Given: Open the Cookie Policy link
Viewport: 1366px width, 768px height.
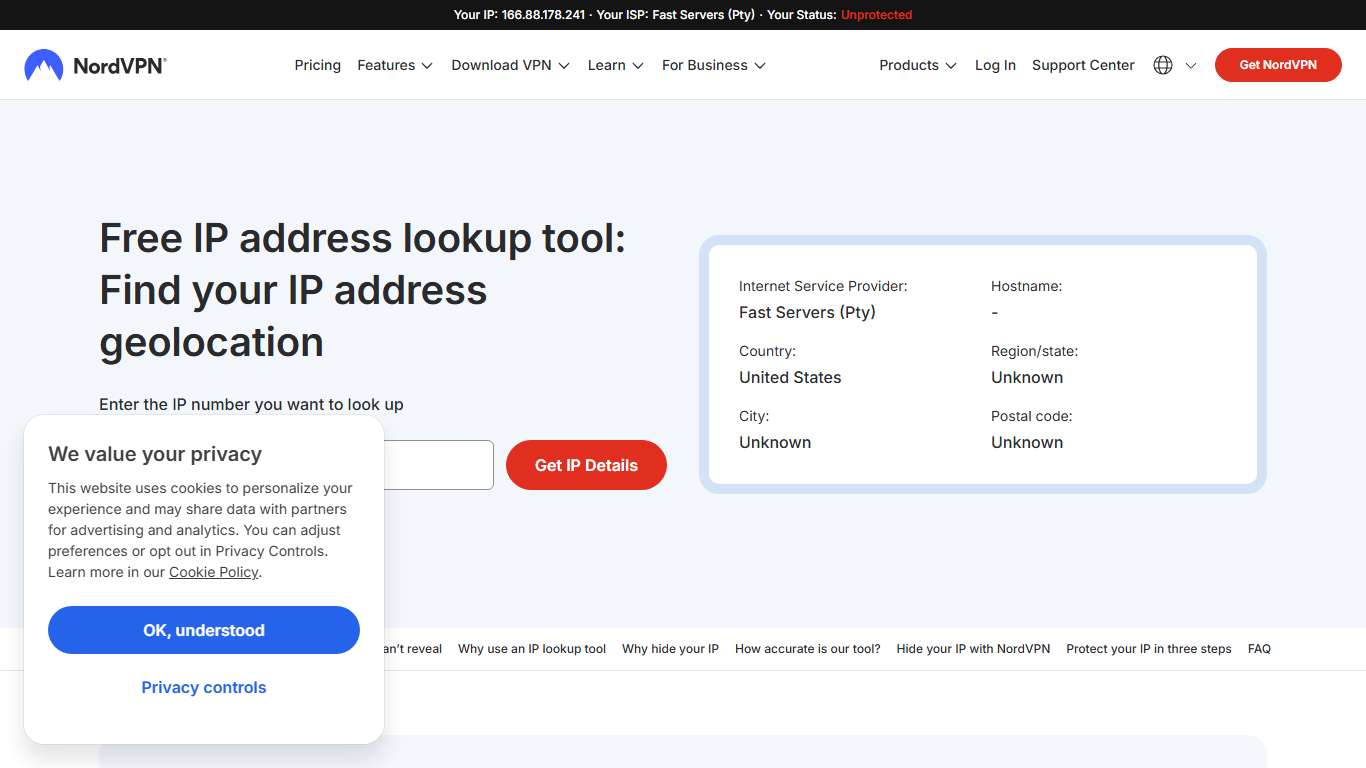Looking at the screenshot, I should (213, 572).
